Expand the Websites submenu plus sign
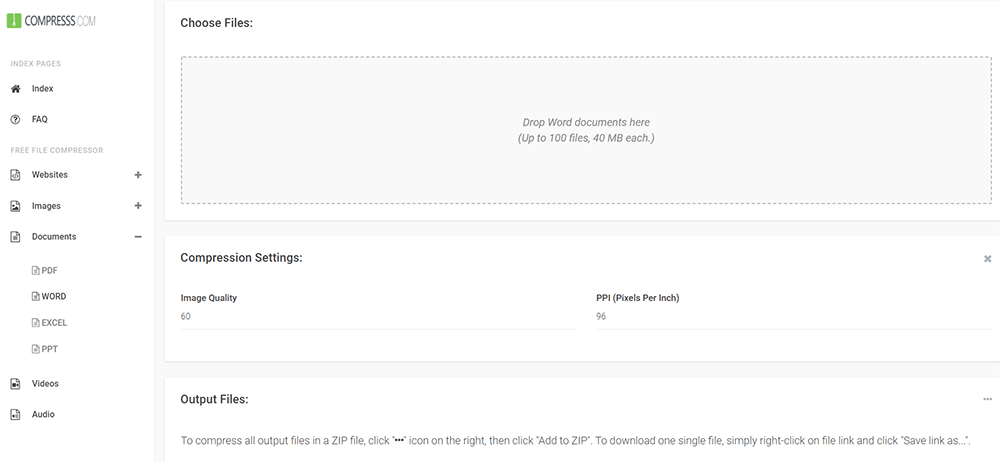 pyautogui.click(x=138, y=175)
